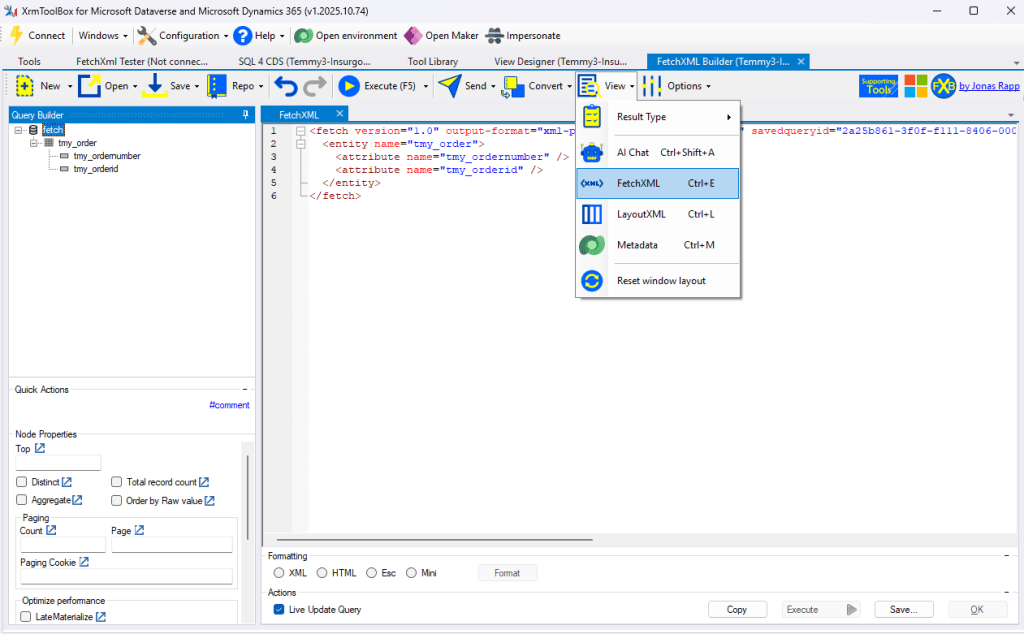Open the Execute dropdown arrow

(x=426, y=86)
